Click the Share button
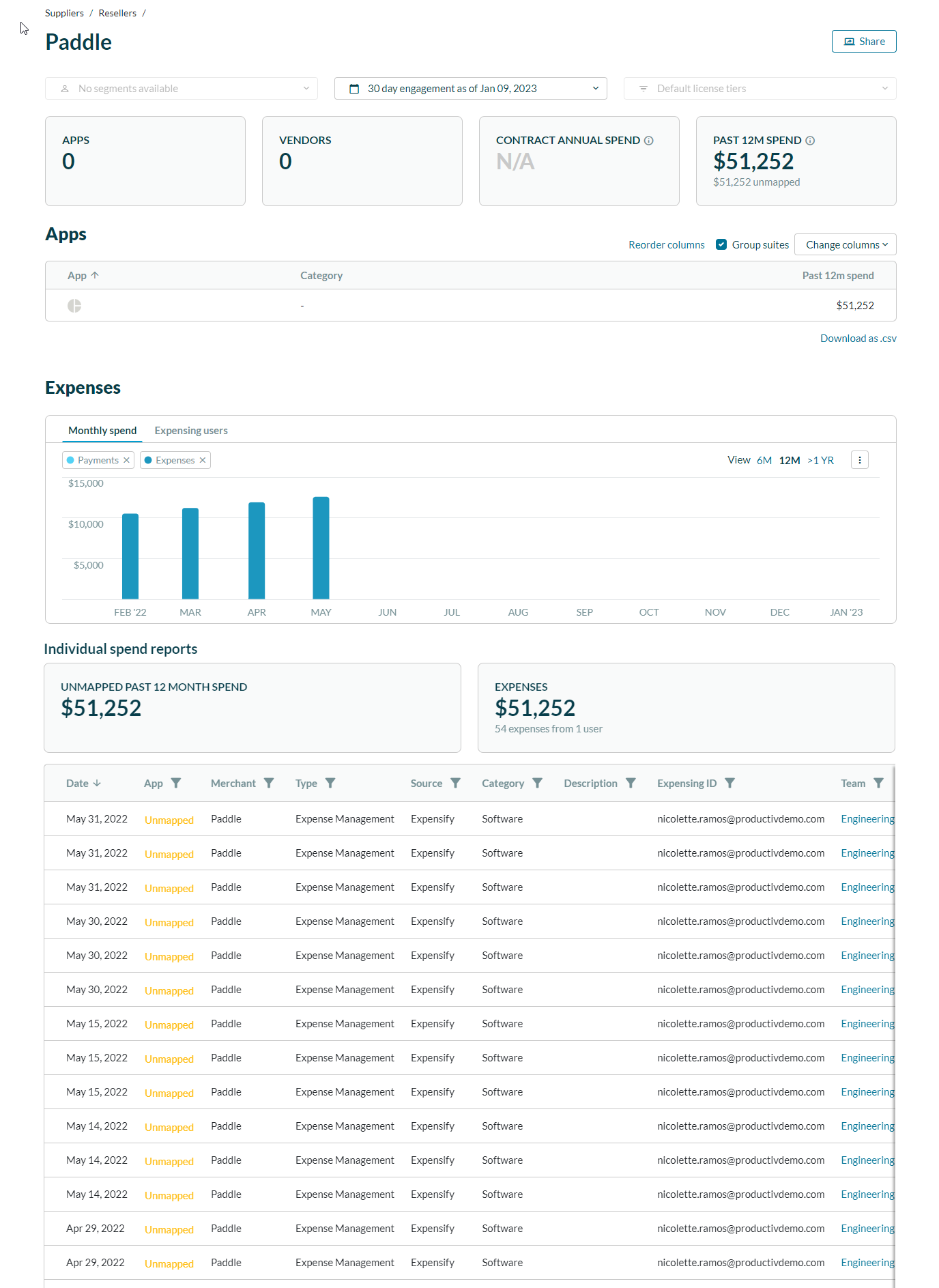This screenshot has height=1288, width=939. click(x=863, y=42)
